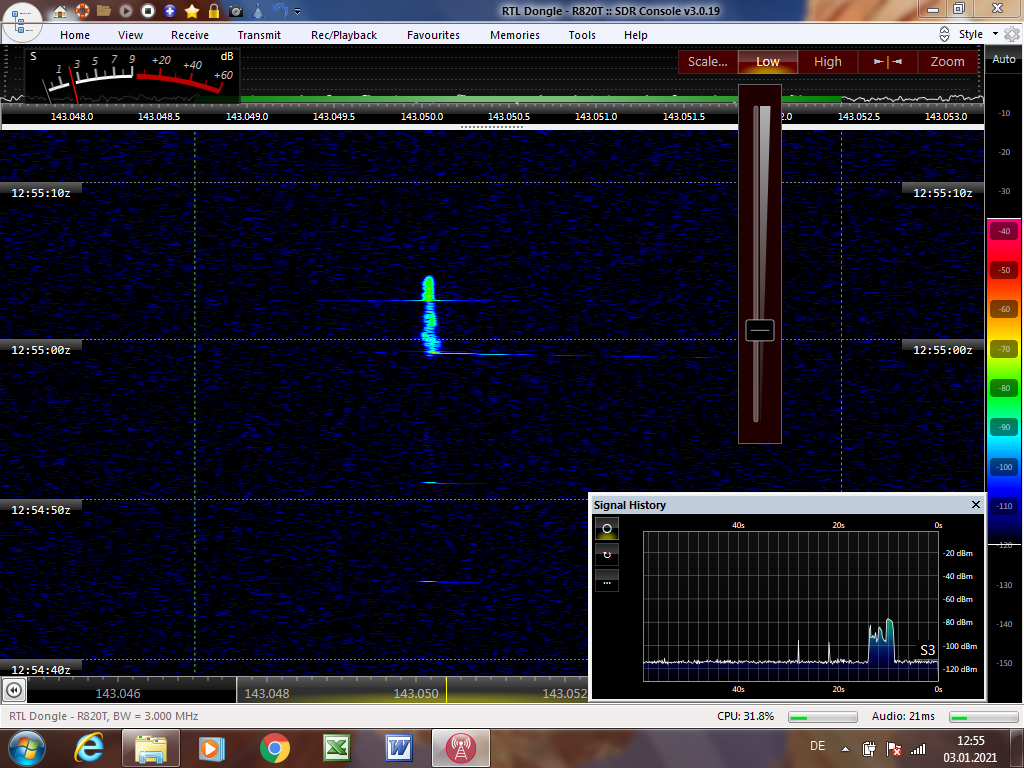Select SDR Console antenna icon in taskbar
This screenshot has width=1024, height=768.
[460, 748]
